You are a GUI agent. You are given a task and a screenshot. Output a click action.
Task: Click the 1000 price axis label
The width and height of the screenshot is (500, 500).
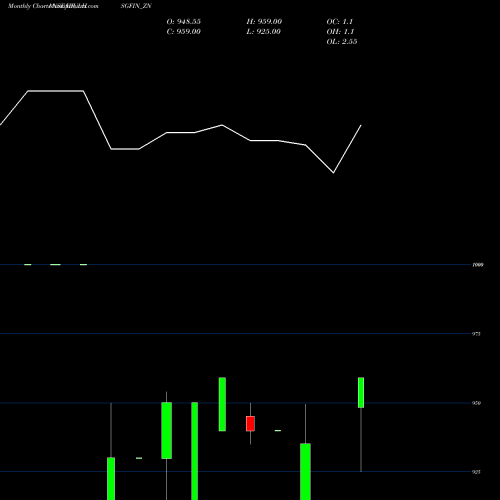click(478, 265)
